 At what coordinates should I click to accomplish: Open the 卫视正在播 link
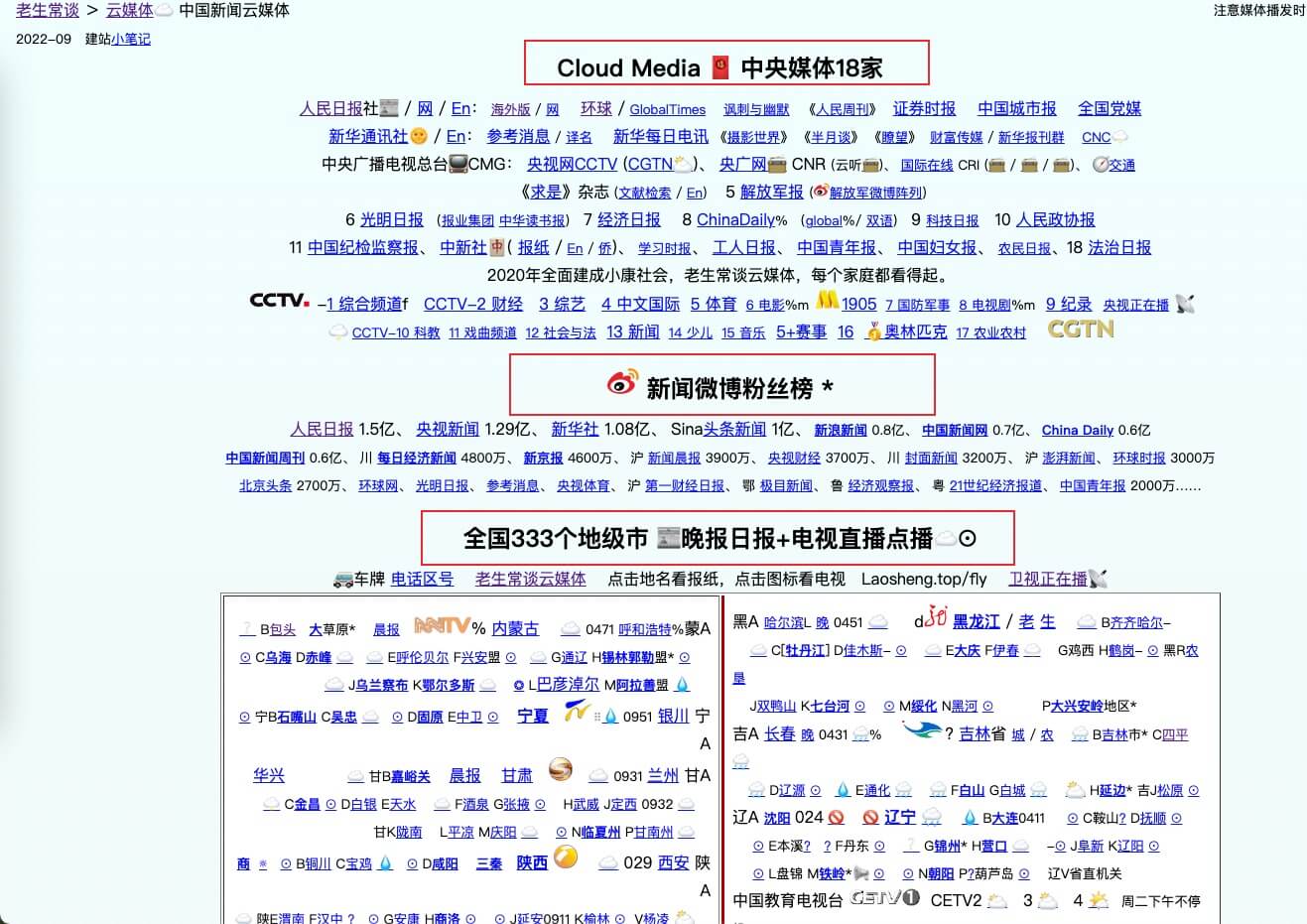[1048, 579]
